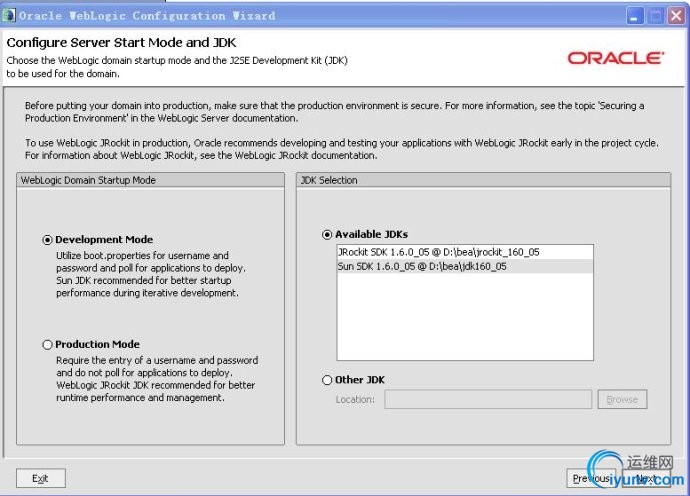Select JRockit SDK 1.6.0_05 in JDK list

click(x=465, y=252)
